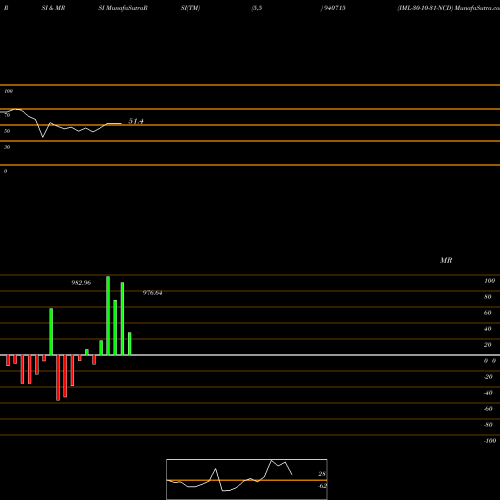Open the mini line chart thumbnail at the bottom
The width and height of the screenshot is (500, 500).
247,479
